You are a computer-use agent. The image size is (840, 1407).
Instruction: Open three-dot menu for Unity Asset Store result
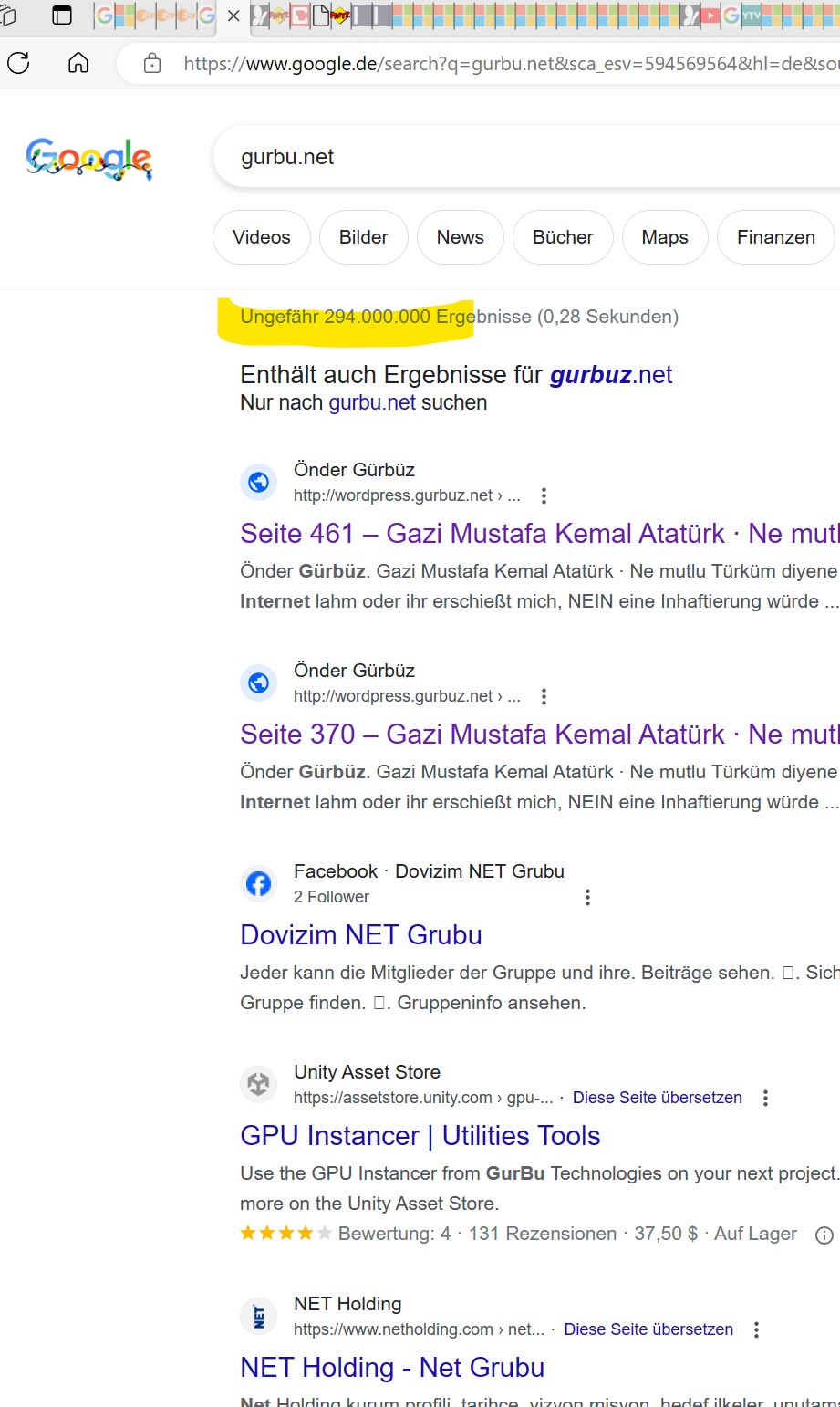765,1099
